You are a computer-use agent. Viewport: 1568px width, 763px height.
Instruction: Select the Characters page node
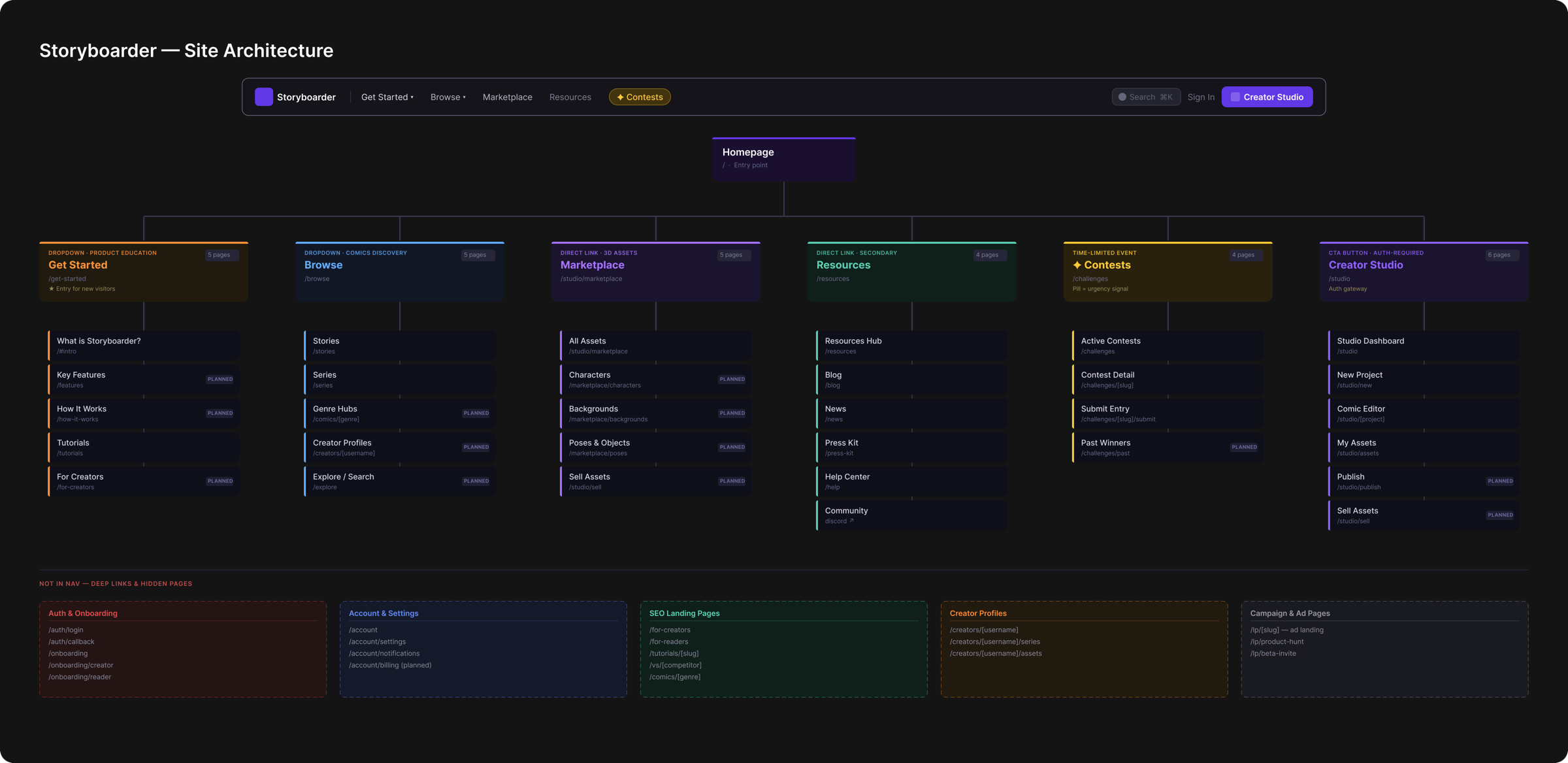pyautogui.click(x=656, y=380)
